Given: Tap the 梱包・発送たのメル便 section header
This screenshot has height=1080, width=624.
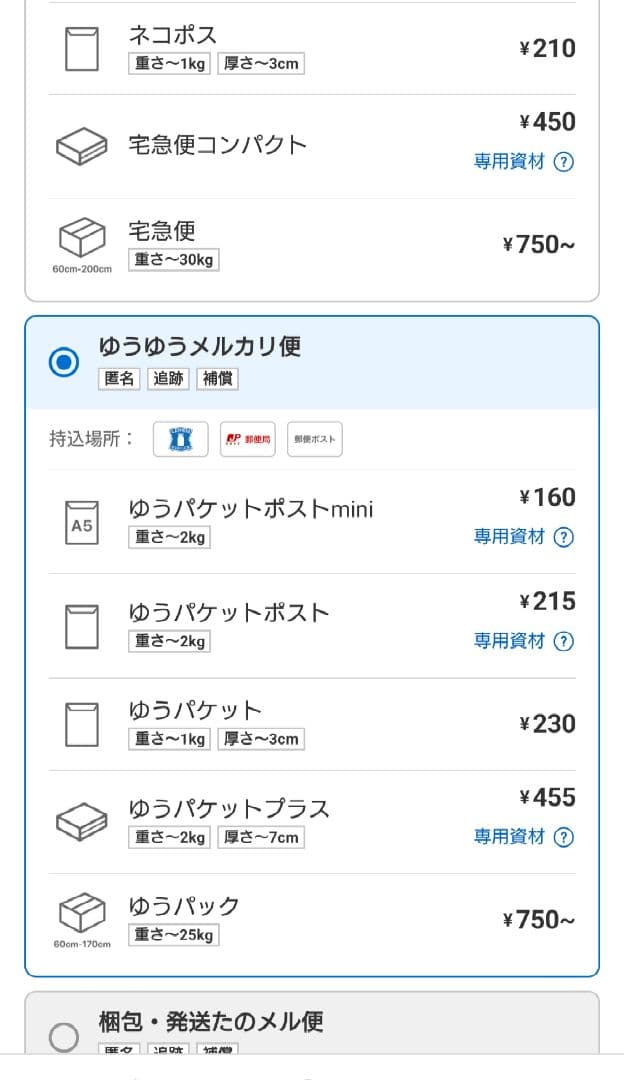Looking at the screenshot, I should pos(211,1022).
